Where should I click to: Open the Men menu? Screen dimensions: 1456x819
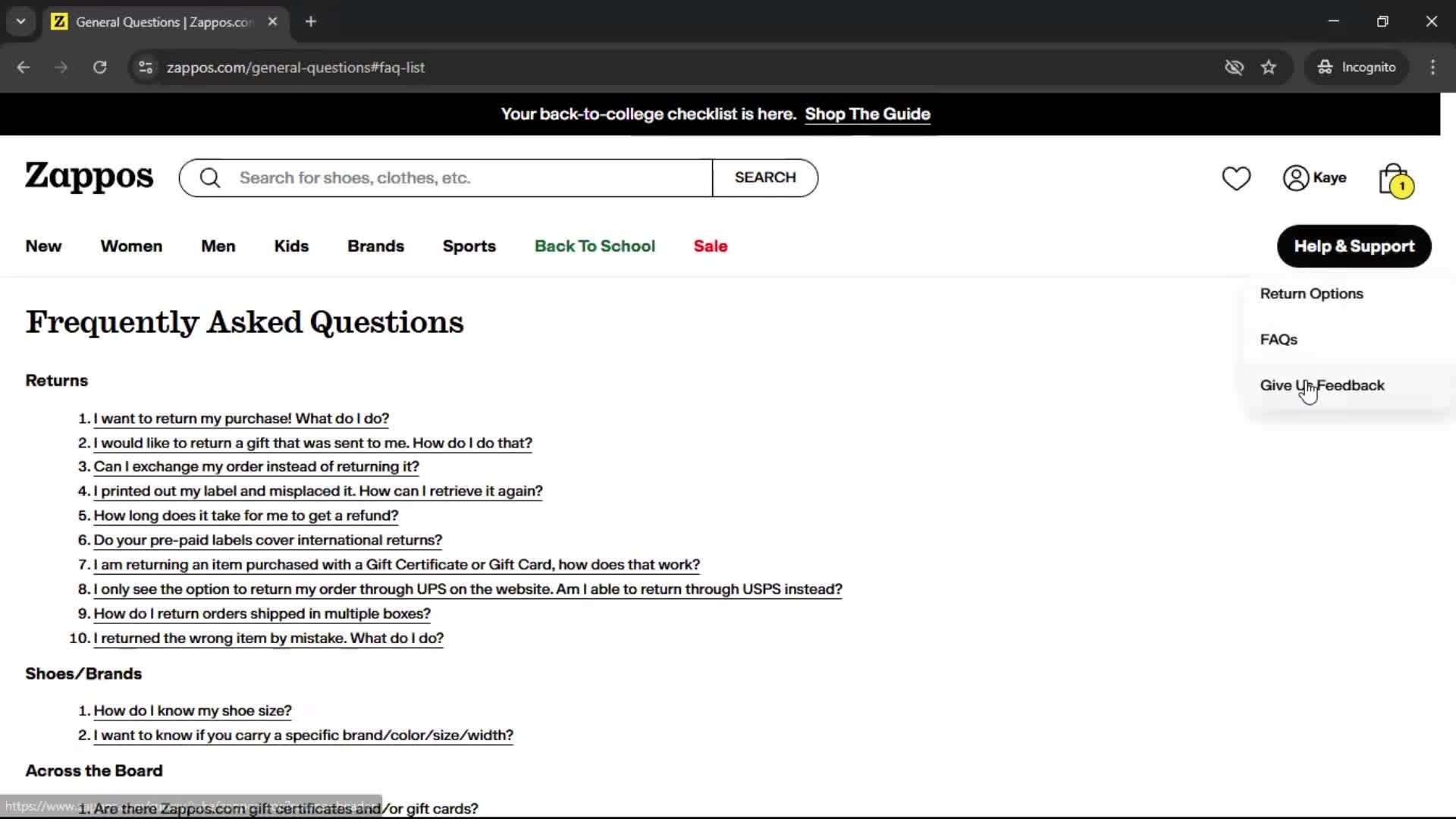(x=218, y=246)
